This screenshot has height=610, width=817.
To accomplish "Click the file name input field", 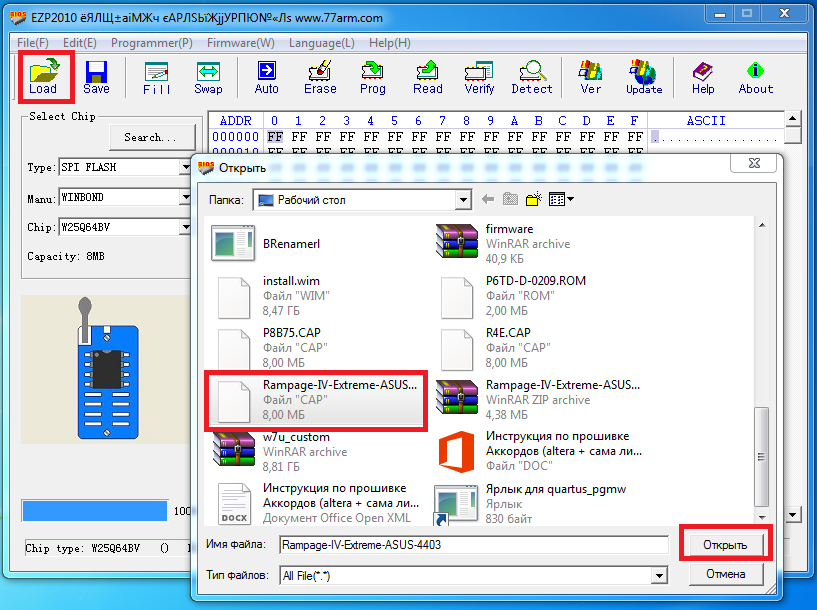I will pyautogui.click(x=474, y=545).
